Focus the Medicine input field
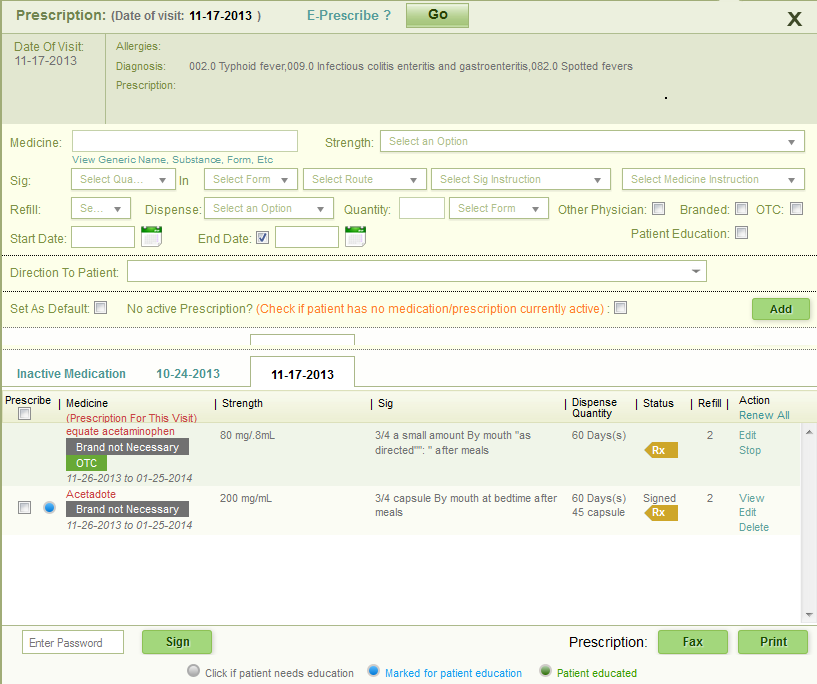The image size is (817, 684). (185, 141)
